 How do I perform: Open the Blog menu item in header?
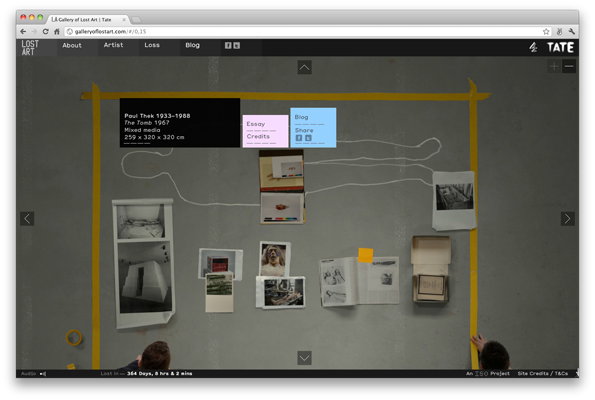tap(192, 45)
